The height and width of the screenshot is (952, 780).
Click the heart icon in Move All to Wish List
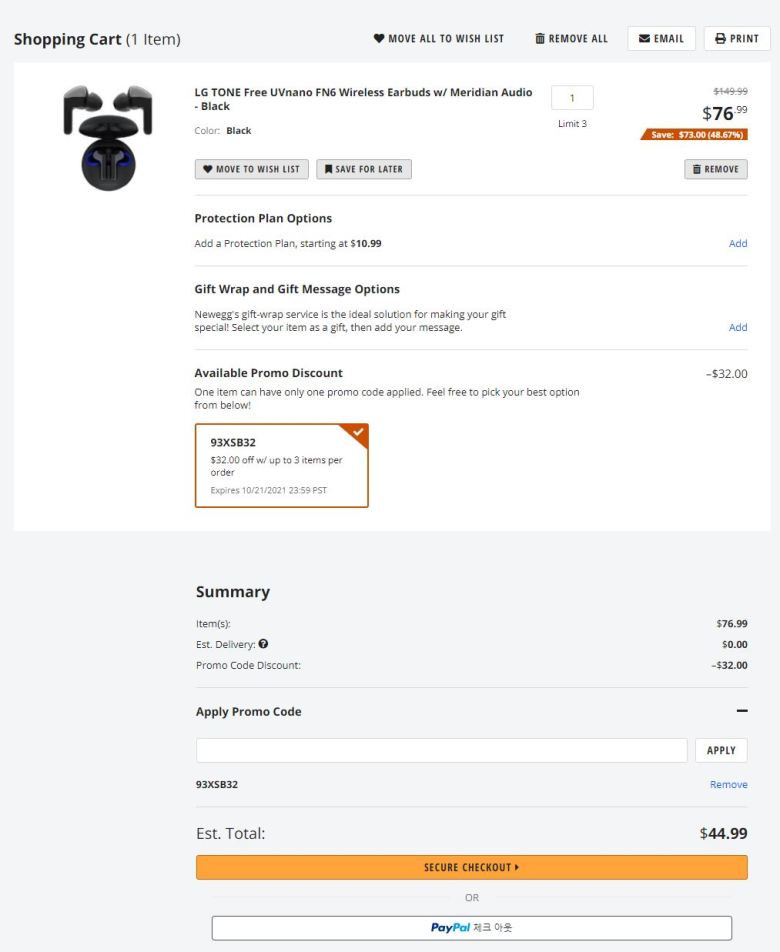pos(379,38)
